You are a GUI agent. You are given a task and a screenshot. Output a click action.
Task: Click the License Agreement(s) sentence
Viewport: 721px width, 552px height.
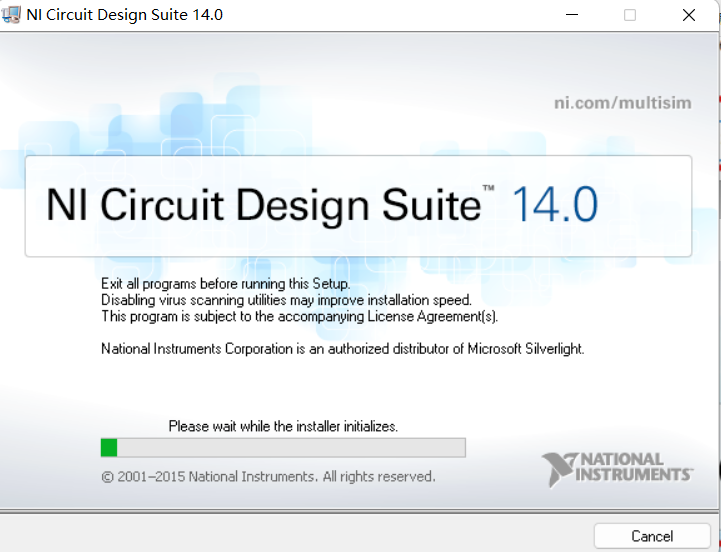pyautogui.click(x=300, y=317)
